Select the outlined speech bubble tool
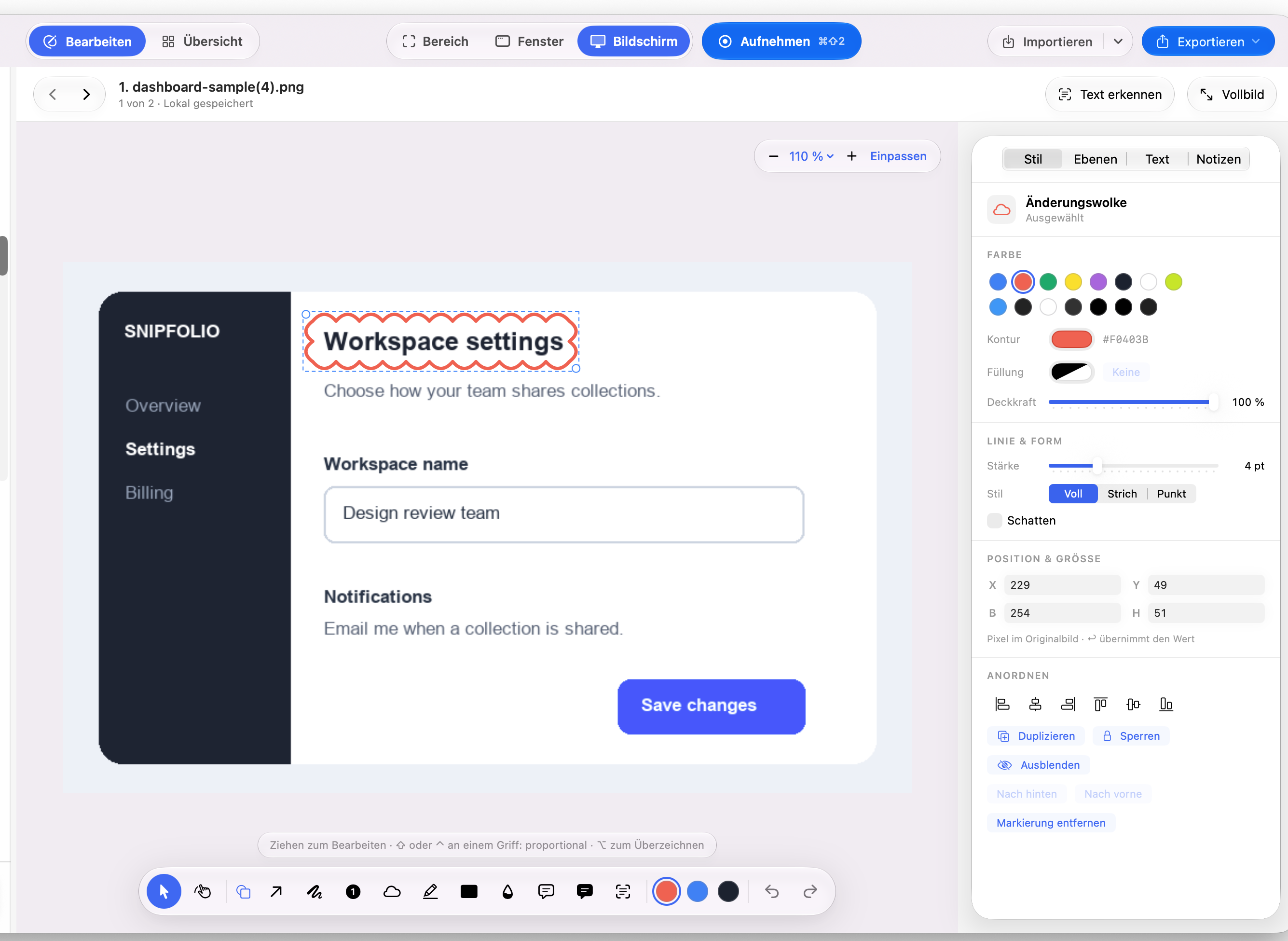The image size is (1288, 941). pyautogui.click(x=546, y=891)
